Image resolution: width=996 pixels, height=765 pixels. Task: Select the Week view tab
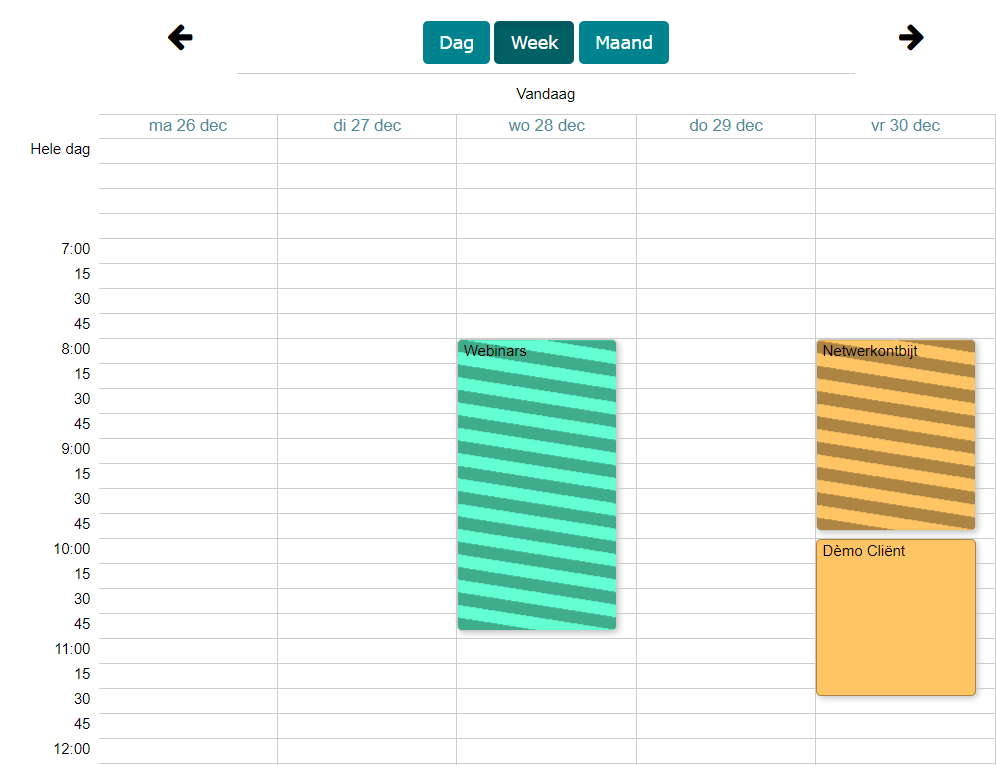(x=534, y=43)
